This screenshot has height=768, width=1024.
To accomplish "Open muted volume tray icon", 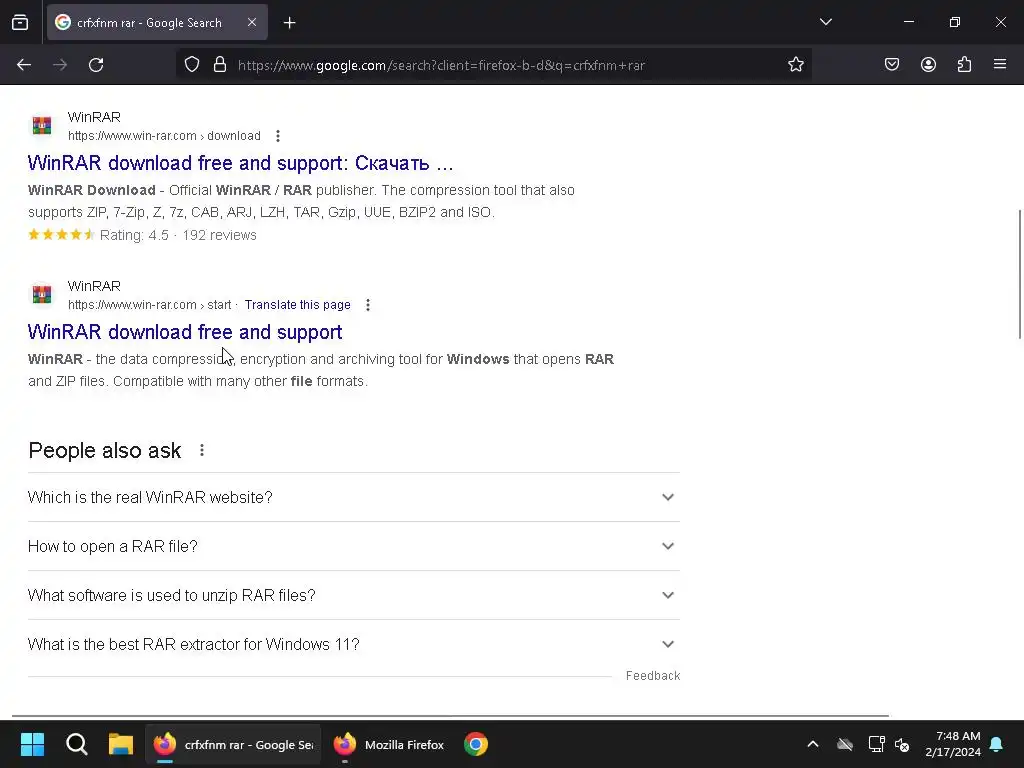I will 903,744.
